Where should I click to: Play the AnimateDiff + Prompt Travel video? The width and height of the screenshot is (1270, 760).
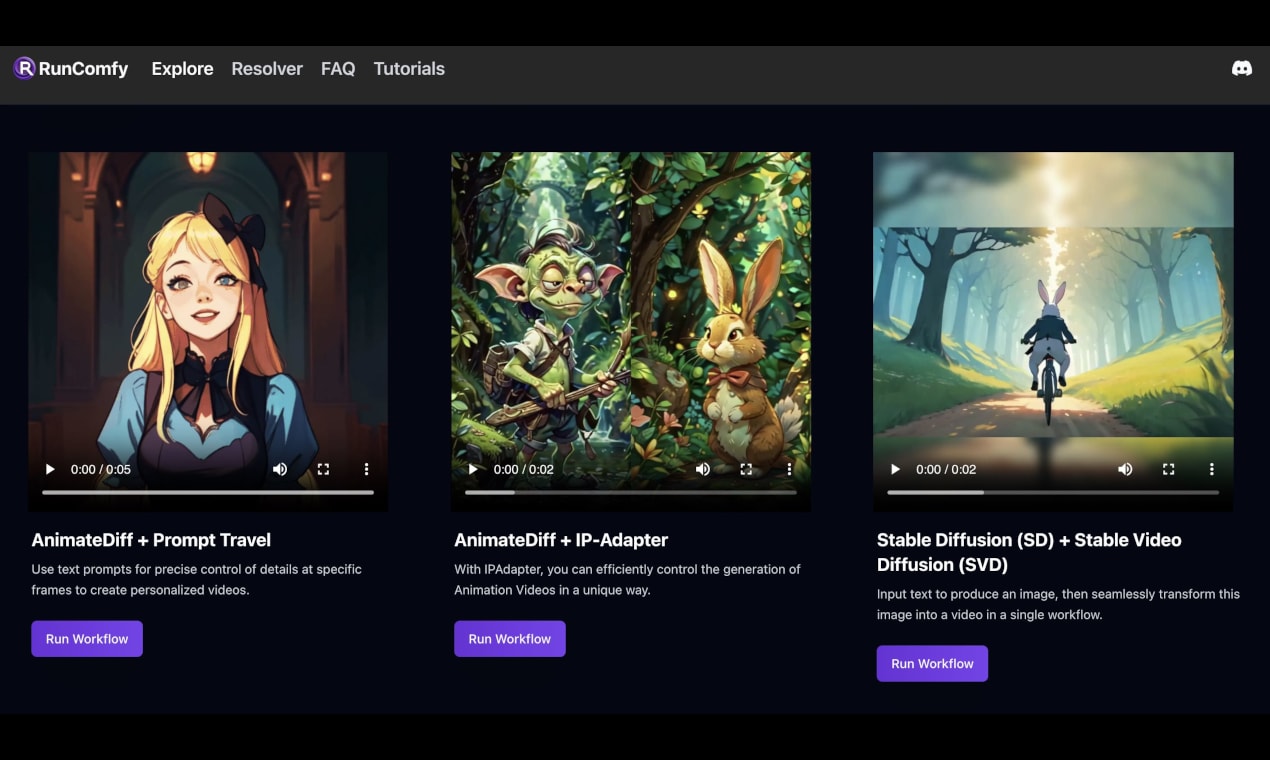coord(50,469)
